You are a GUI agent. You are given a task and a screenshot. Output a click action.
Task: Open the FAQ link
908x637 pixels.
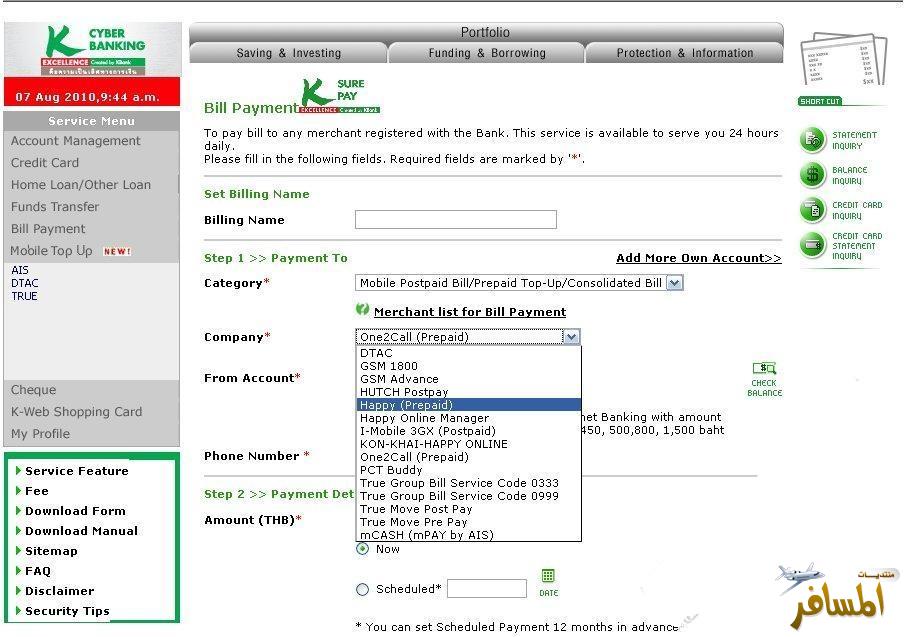tap(38, 571)
